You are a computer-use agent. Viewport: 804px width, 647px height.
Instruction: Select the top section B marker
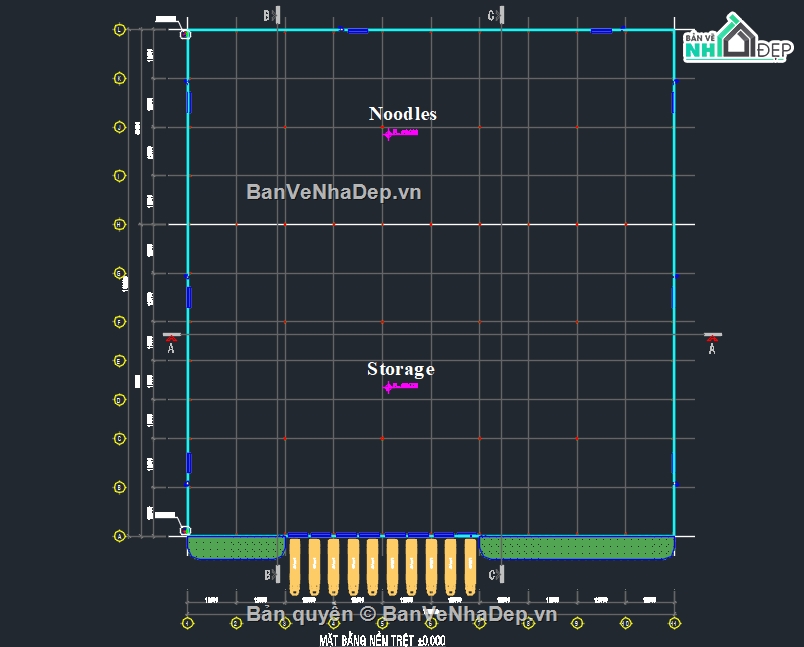coord(272,15)
